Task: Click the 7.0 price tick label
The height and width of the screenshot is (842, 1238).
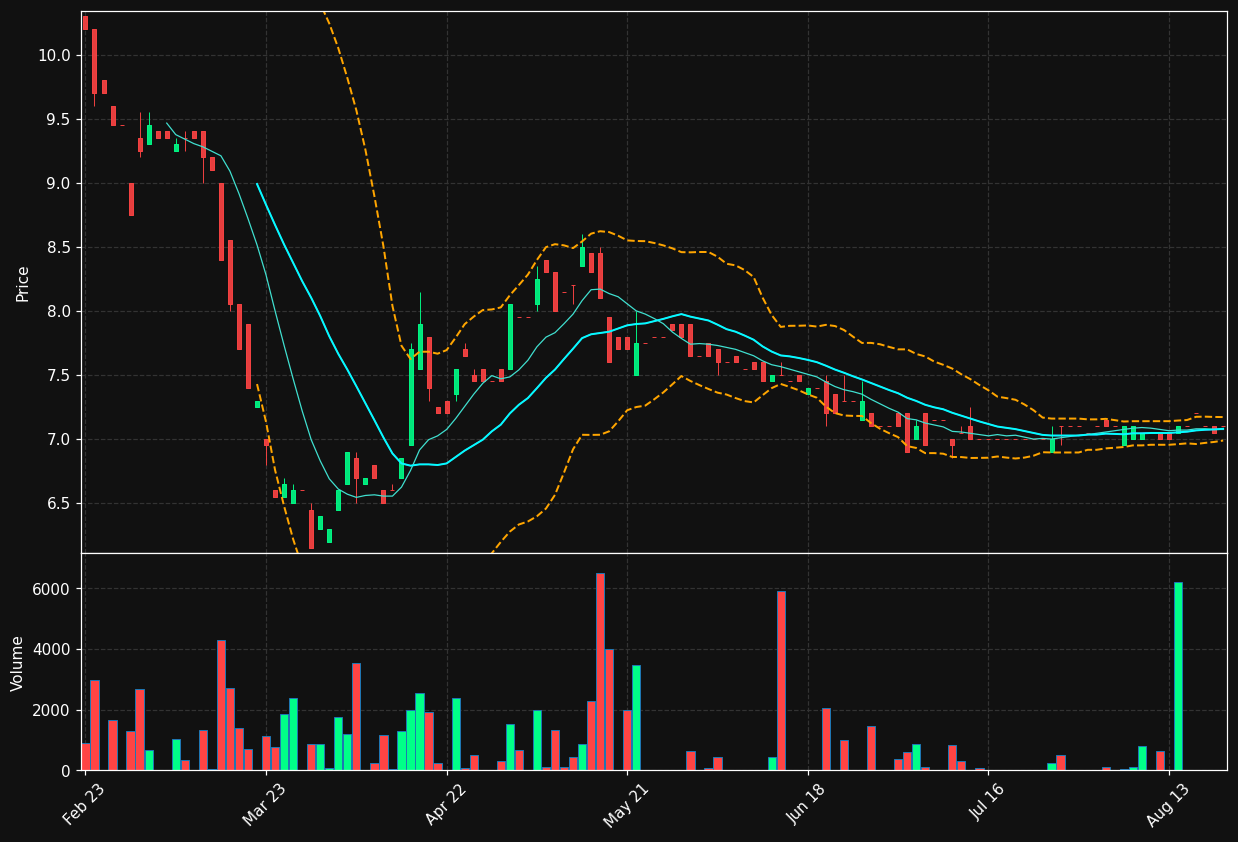Action: [58, 439]
